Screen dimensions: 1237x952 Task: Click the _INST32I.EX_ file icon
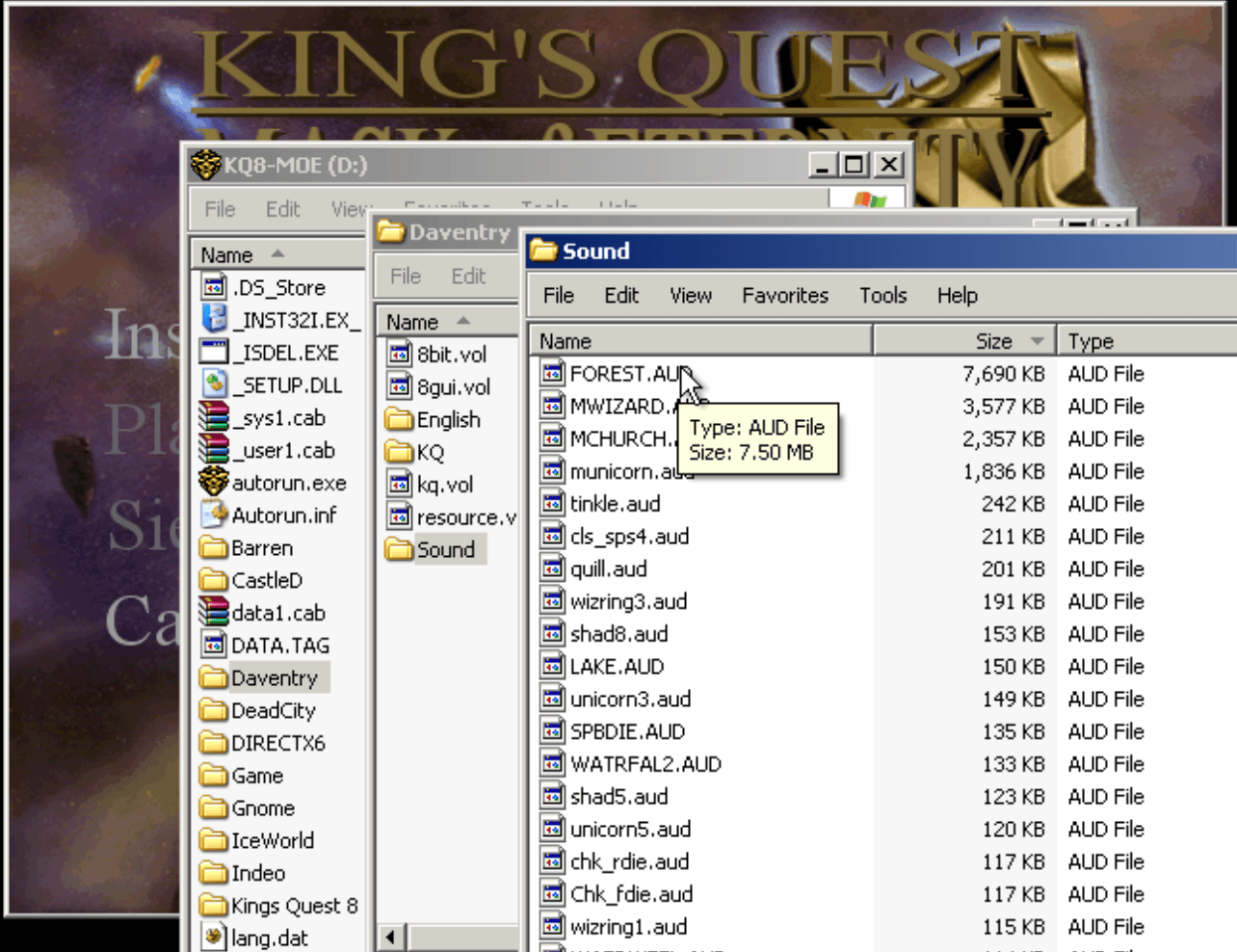click(214, 319)
